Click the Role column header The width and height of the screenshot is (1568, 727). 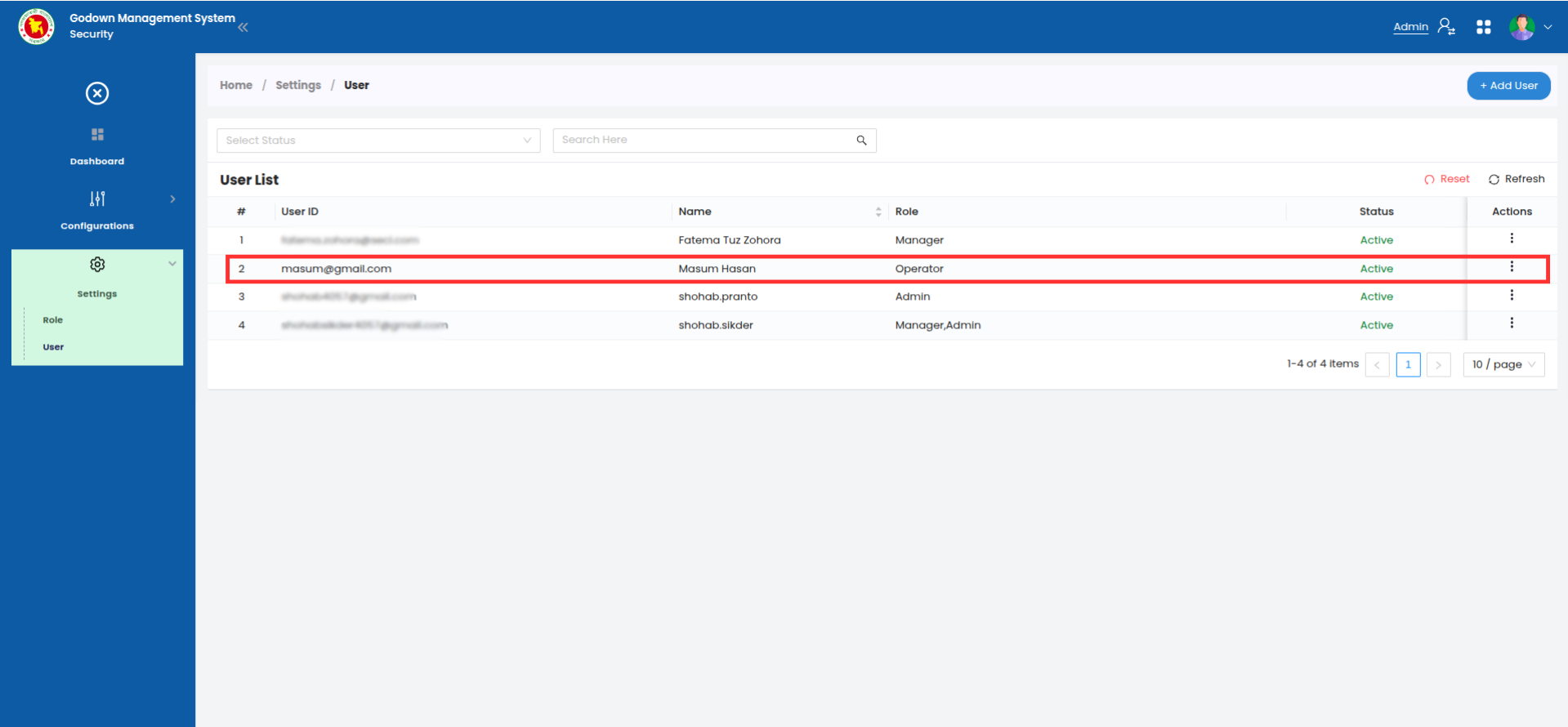point(906,212)
